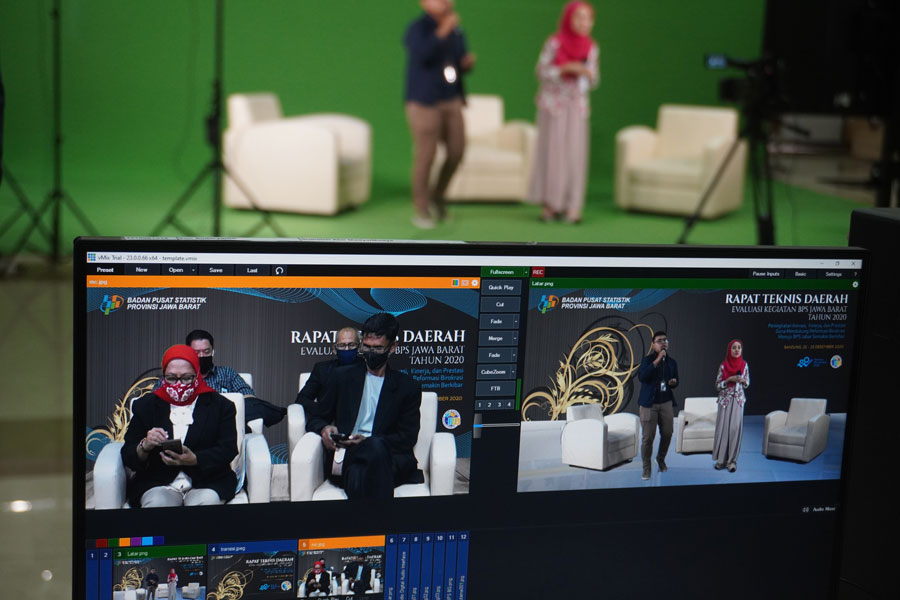
Task: Enable Pause Inputs
Action: 764,275
